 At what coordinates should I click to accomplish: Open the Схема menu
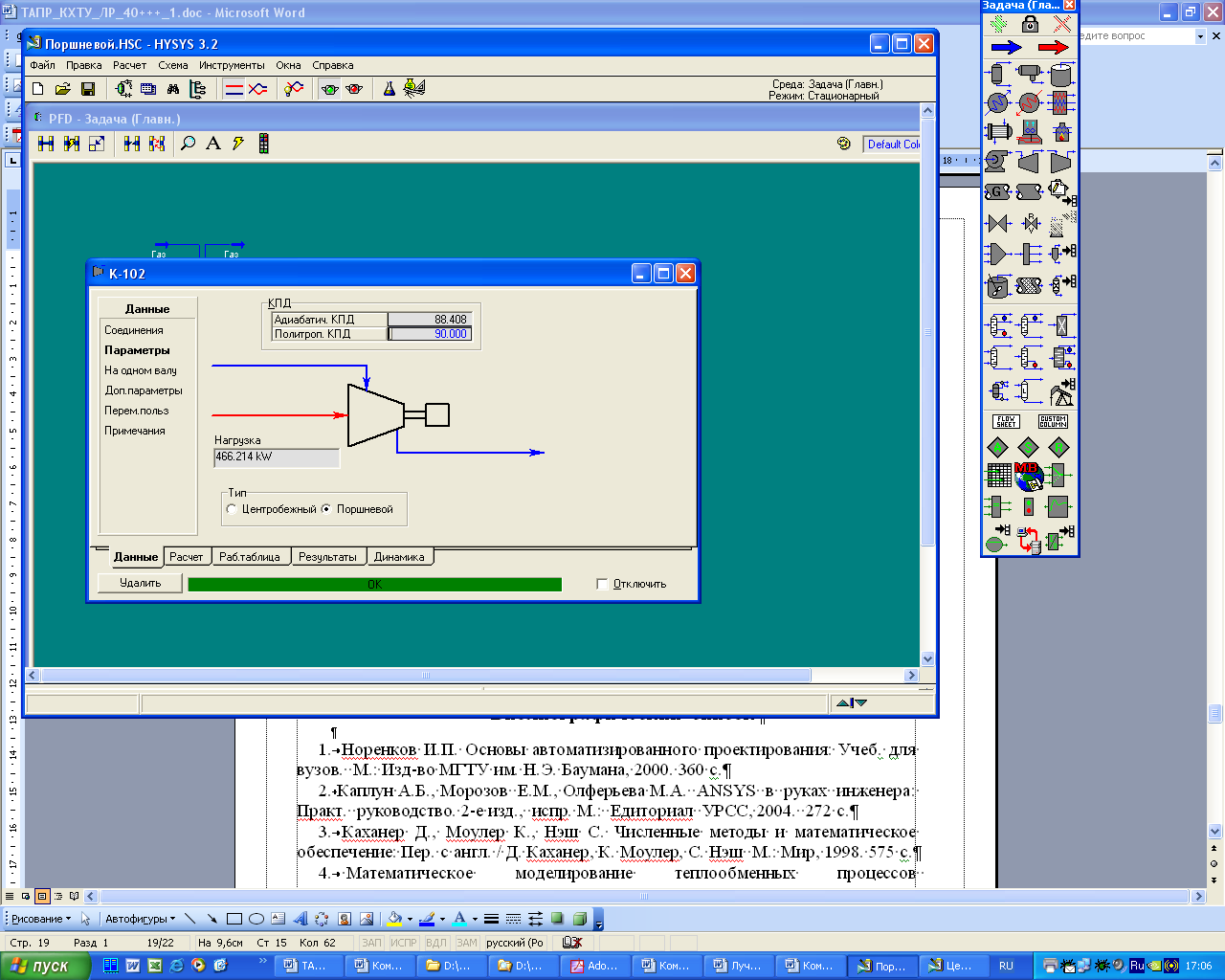(173, 66)
